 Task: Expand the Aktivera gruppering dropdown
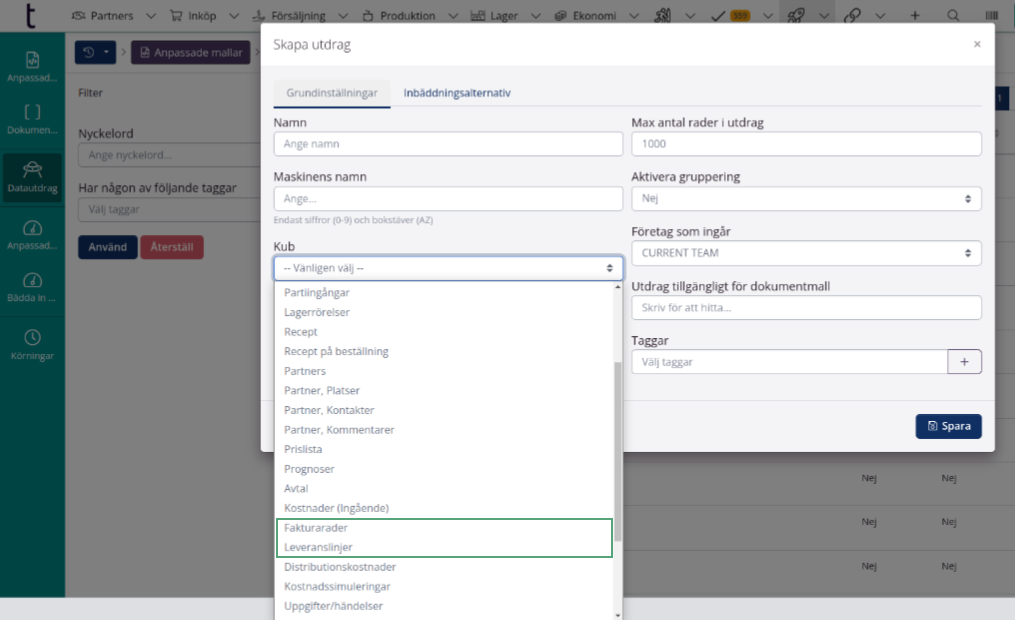pyautogui.click(x=806, y=199)
